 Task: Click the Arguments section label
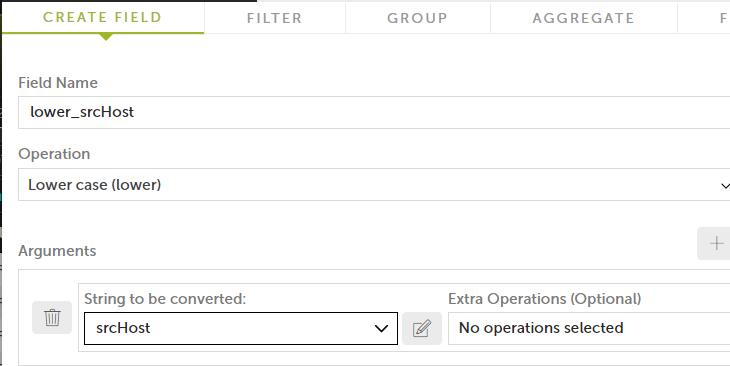57,251
